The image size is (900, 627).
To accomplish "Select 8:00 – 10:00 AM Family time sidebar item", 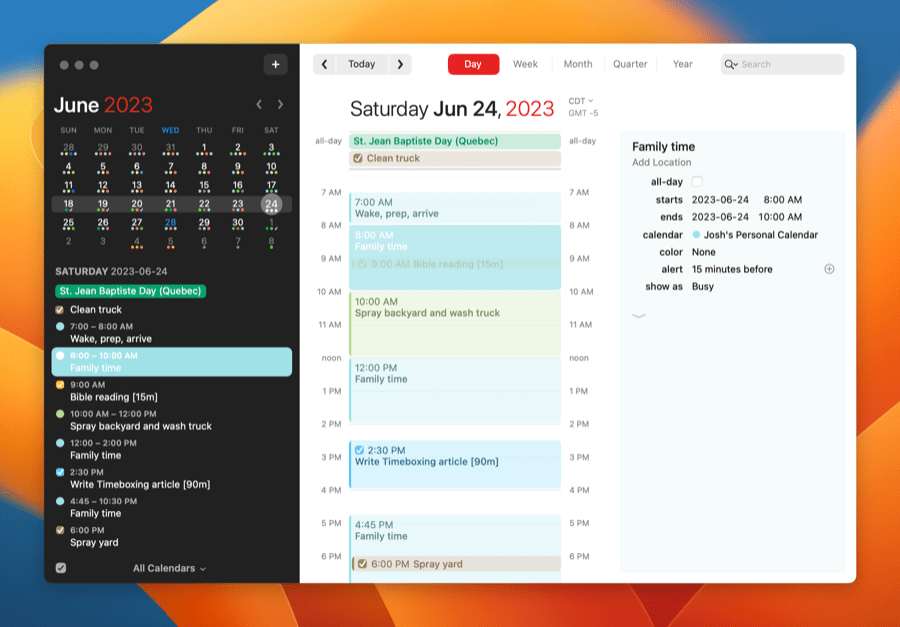I will [x=172, y=362].
